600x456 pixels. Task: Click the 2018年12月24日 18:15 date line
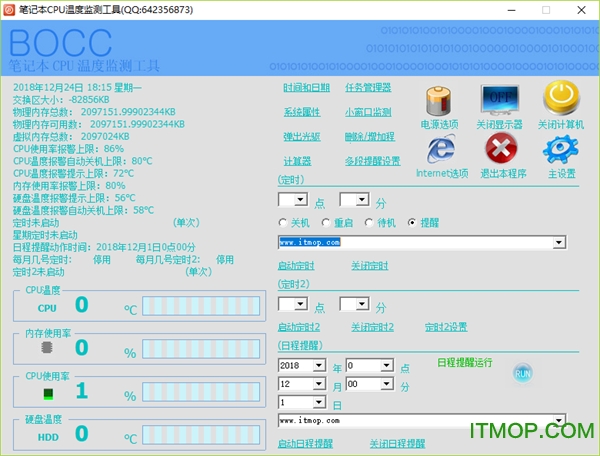click(x=77, y=88)
